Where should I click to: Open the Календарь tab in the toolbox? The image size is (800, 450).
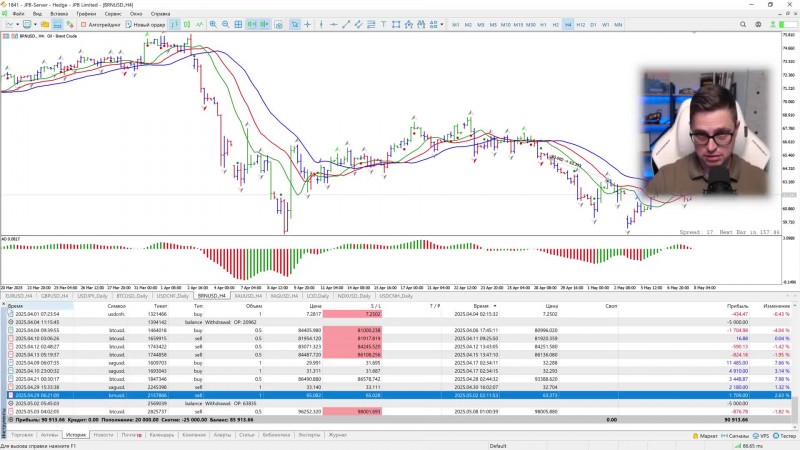click(162, 435)
